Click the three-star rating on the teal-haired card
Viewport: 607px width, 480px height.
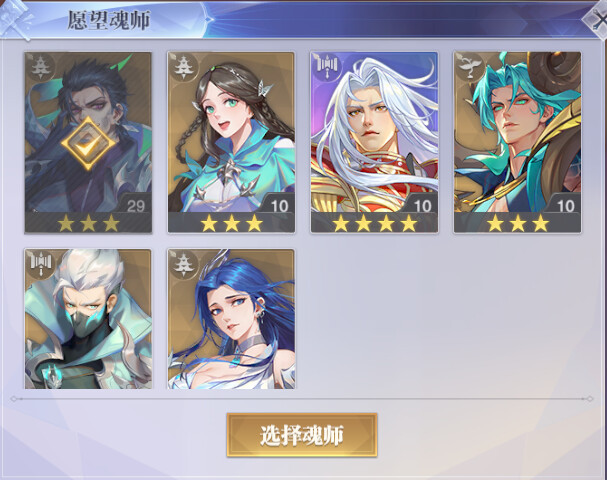tap(518, 223)
